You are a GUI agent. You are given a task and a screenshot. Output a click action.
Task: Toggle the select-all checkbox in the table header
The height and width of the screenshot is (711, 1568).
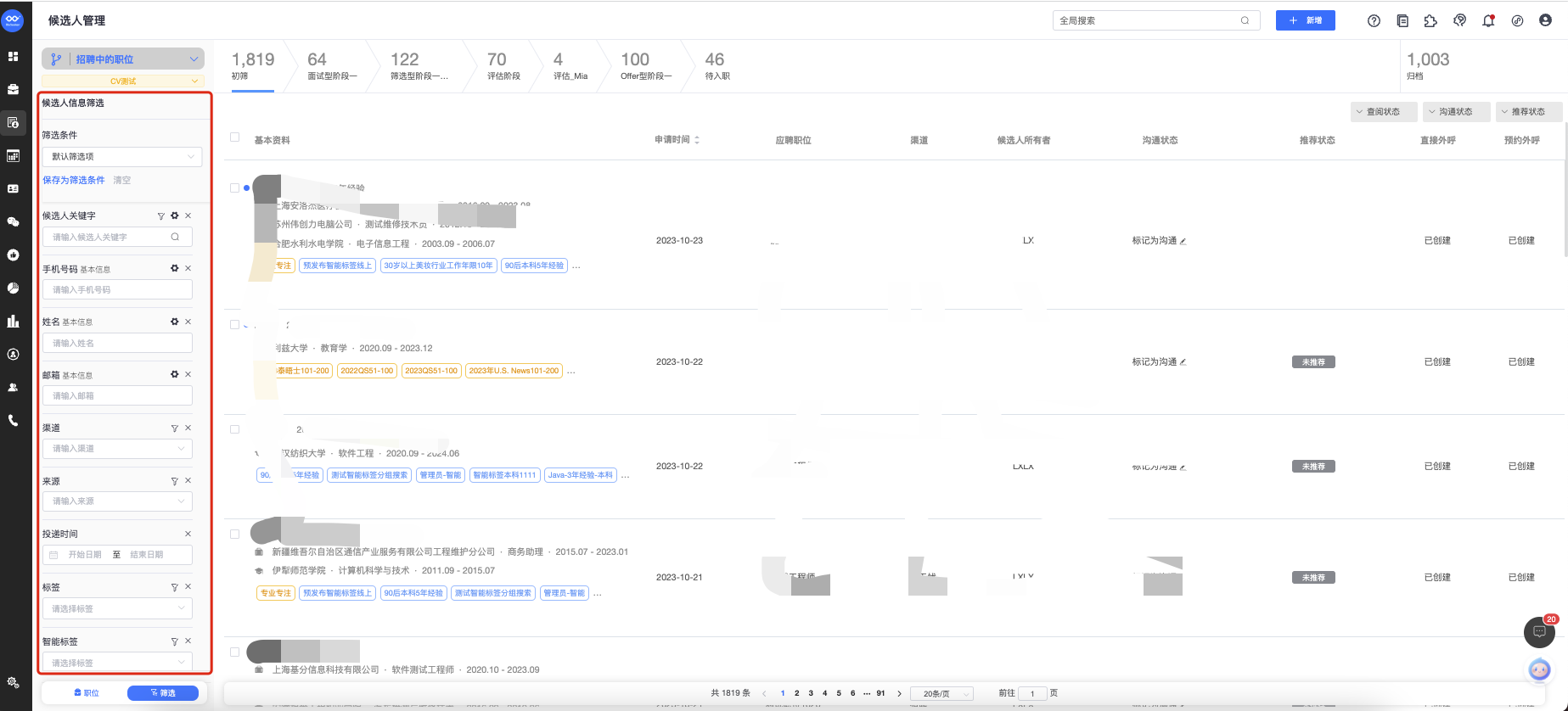(x=235, y=137)
